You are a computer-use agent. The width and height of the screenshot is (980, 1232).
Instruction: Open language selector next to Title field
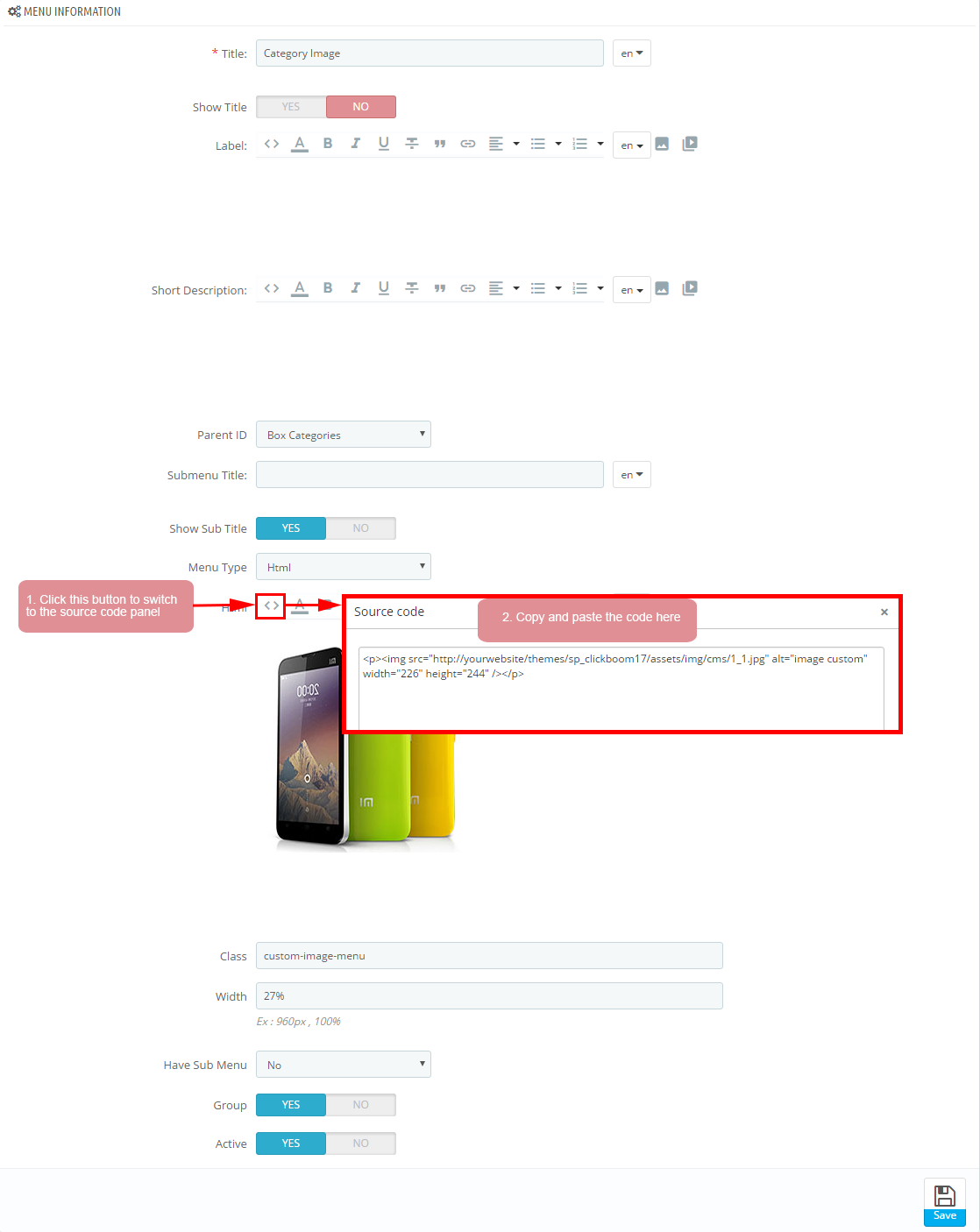click(x=632, y=53)
